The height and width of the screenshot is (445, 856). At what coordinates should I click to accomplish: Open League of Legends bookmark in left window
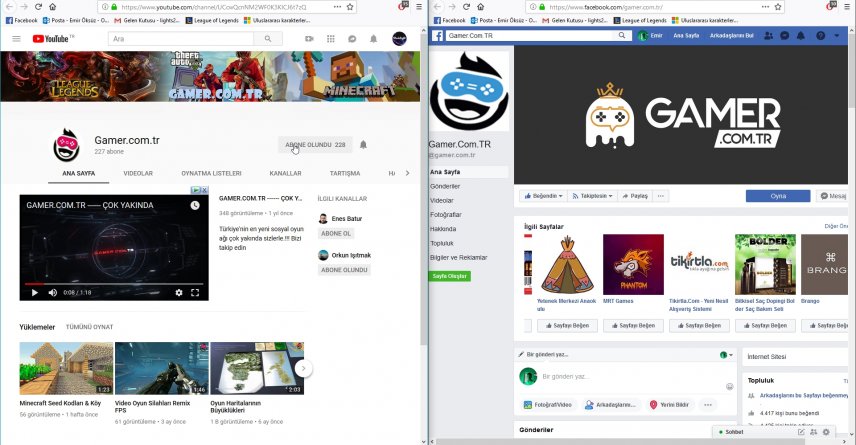click(x=212, y=20)
